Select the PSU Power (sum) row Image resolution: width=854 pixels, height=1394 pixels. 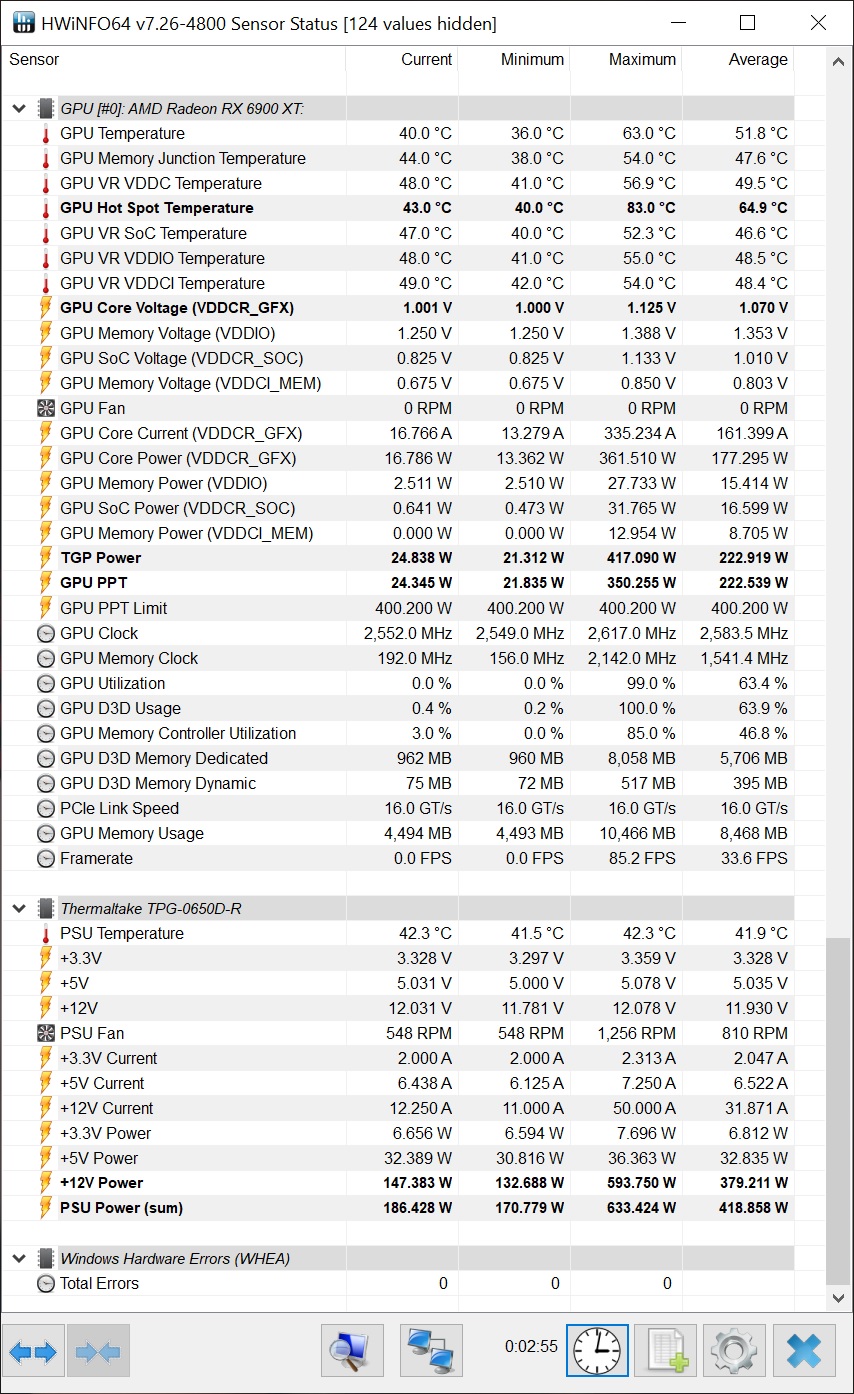pos(121,1208)
